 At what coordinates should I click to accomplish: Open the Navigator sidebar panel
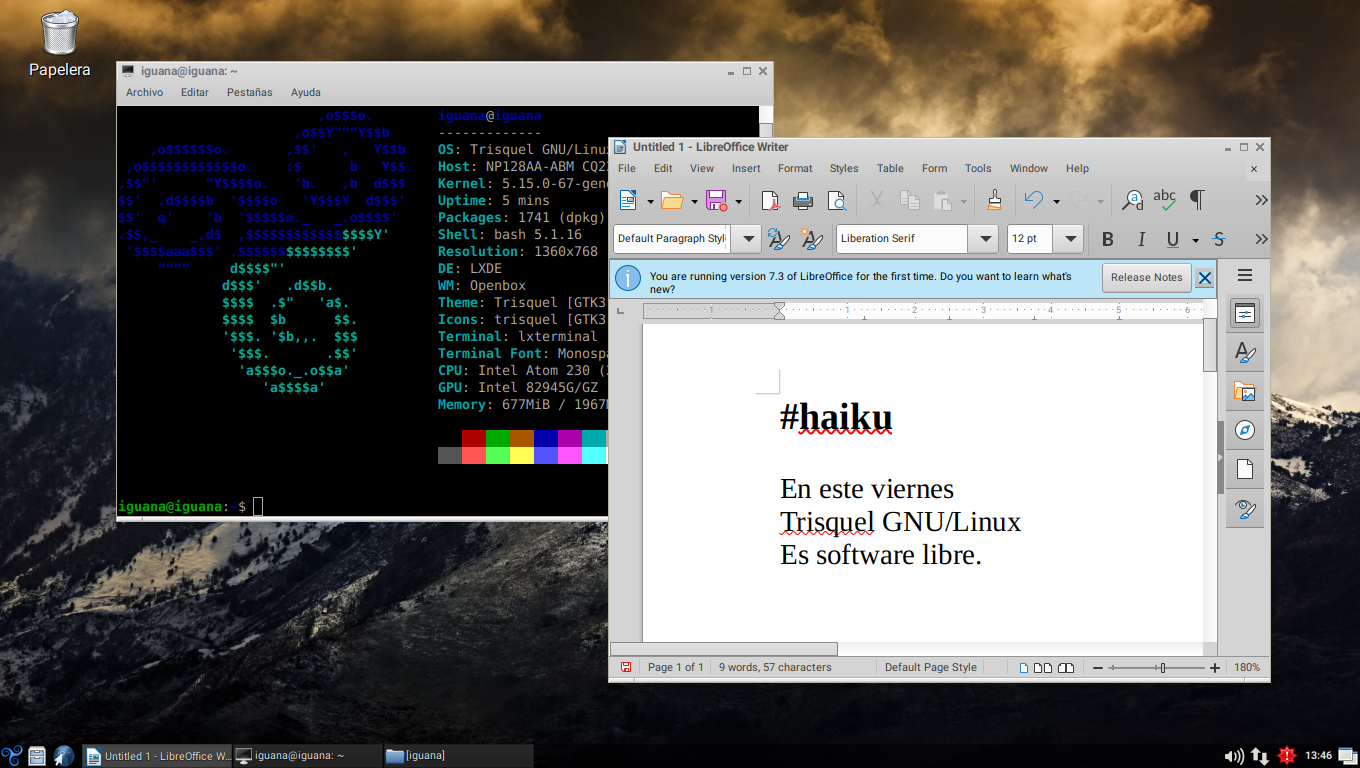1244,430
